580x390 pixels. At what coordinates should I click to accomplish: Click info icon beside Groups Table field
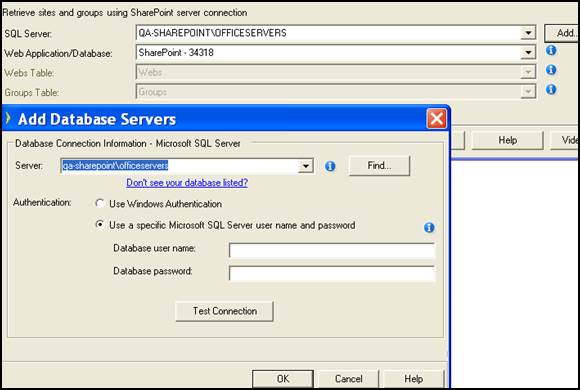(551, 89)
